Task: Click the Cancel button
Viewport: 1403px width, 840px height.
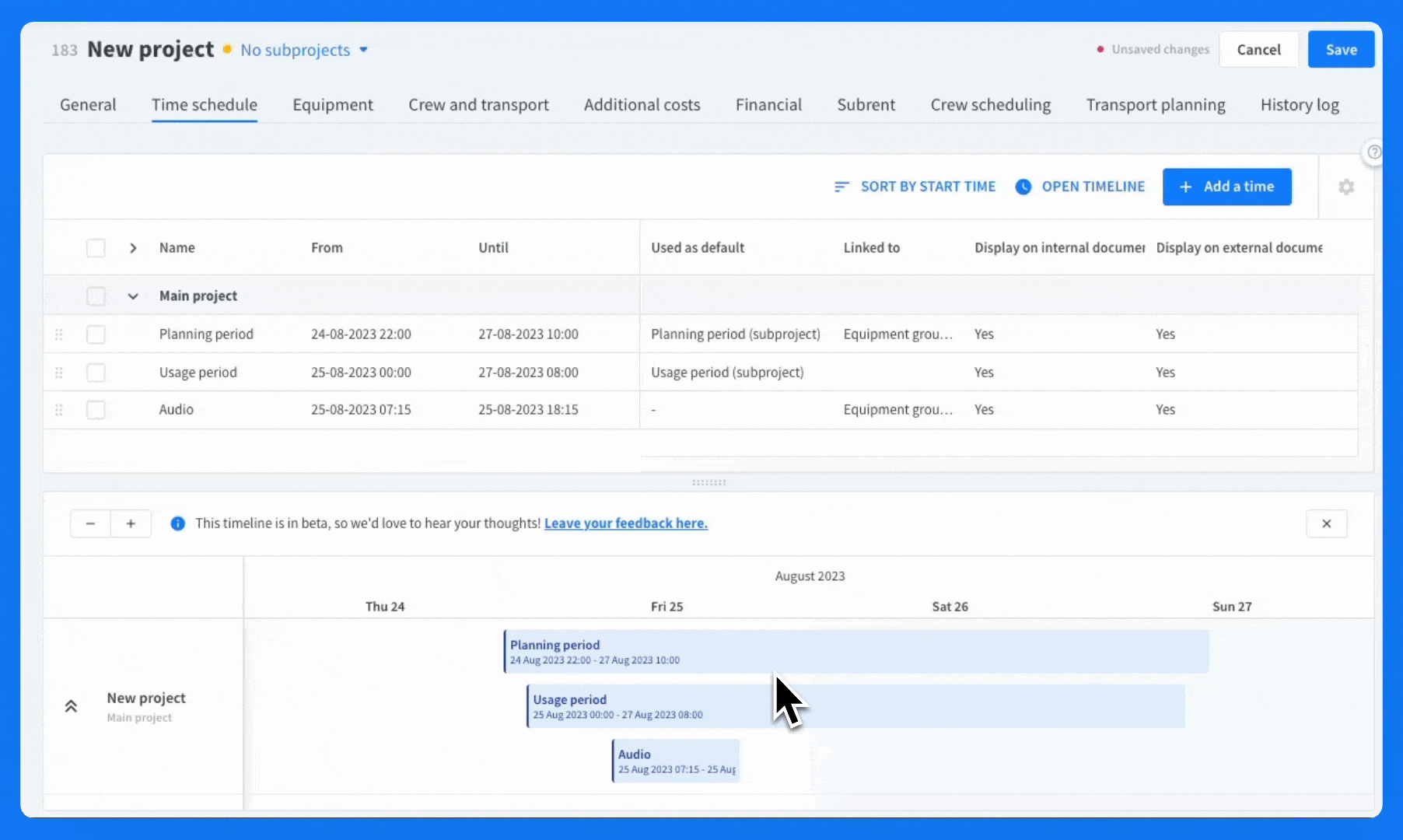Action: tap(1259, 50)
